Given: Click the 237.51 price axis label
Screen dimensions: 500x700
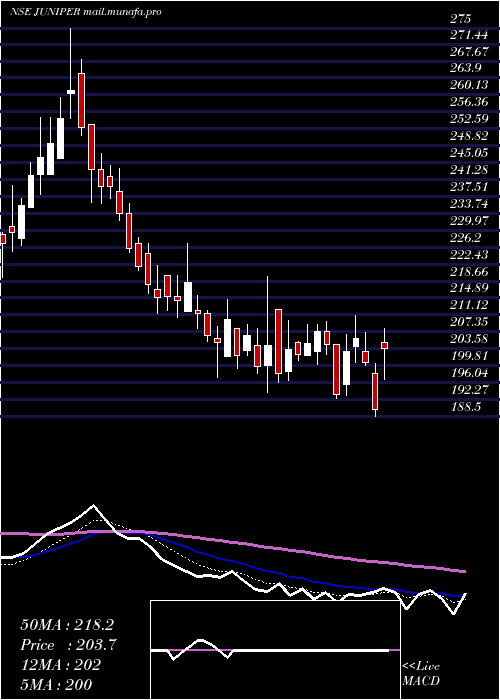Looking at the screenshot, I should pyautogui.click(x=468, y=188).
